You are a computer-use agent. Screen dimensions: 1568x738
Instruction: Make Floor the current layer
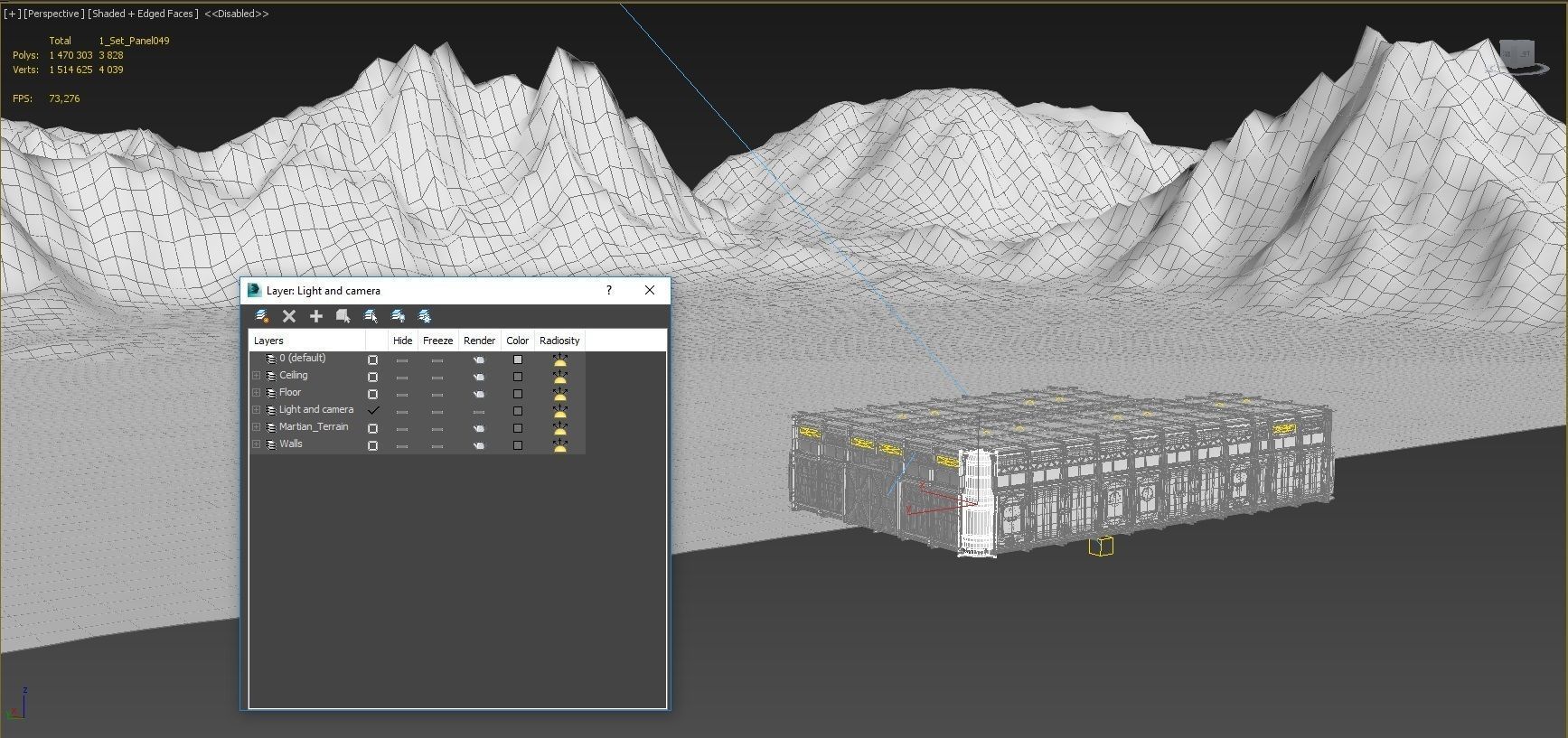pos(372,394)
